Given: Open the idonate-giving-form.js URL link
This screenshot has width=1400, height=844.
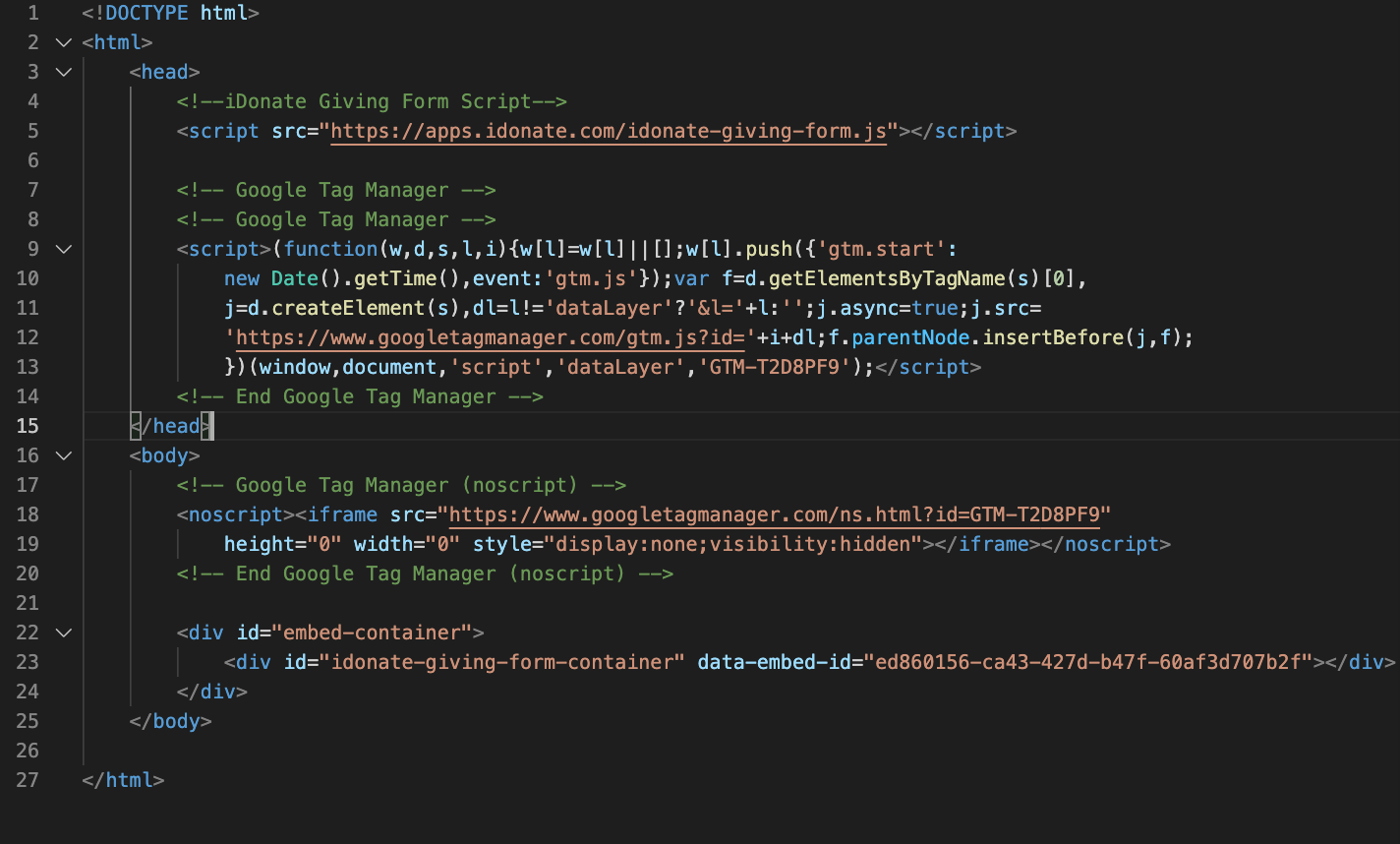Looking at the screenshot, I should pos(610,131).
